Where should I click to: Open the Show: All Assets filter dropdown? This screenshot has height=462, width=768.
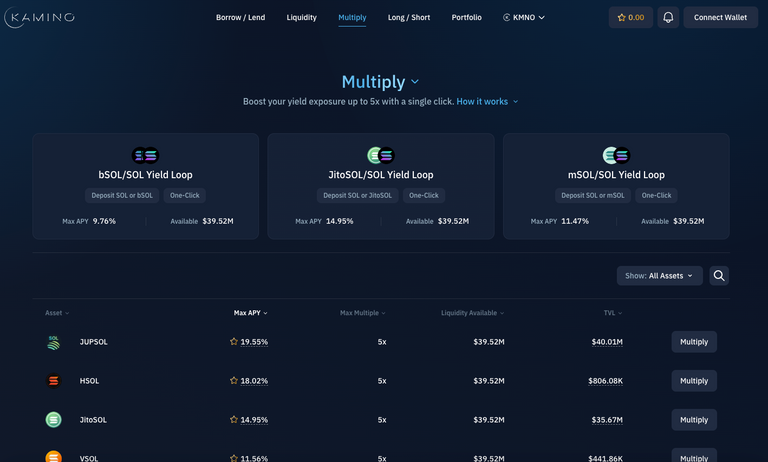pyautogui.click(x=659, y=276)
